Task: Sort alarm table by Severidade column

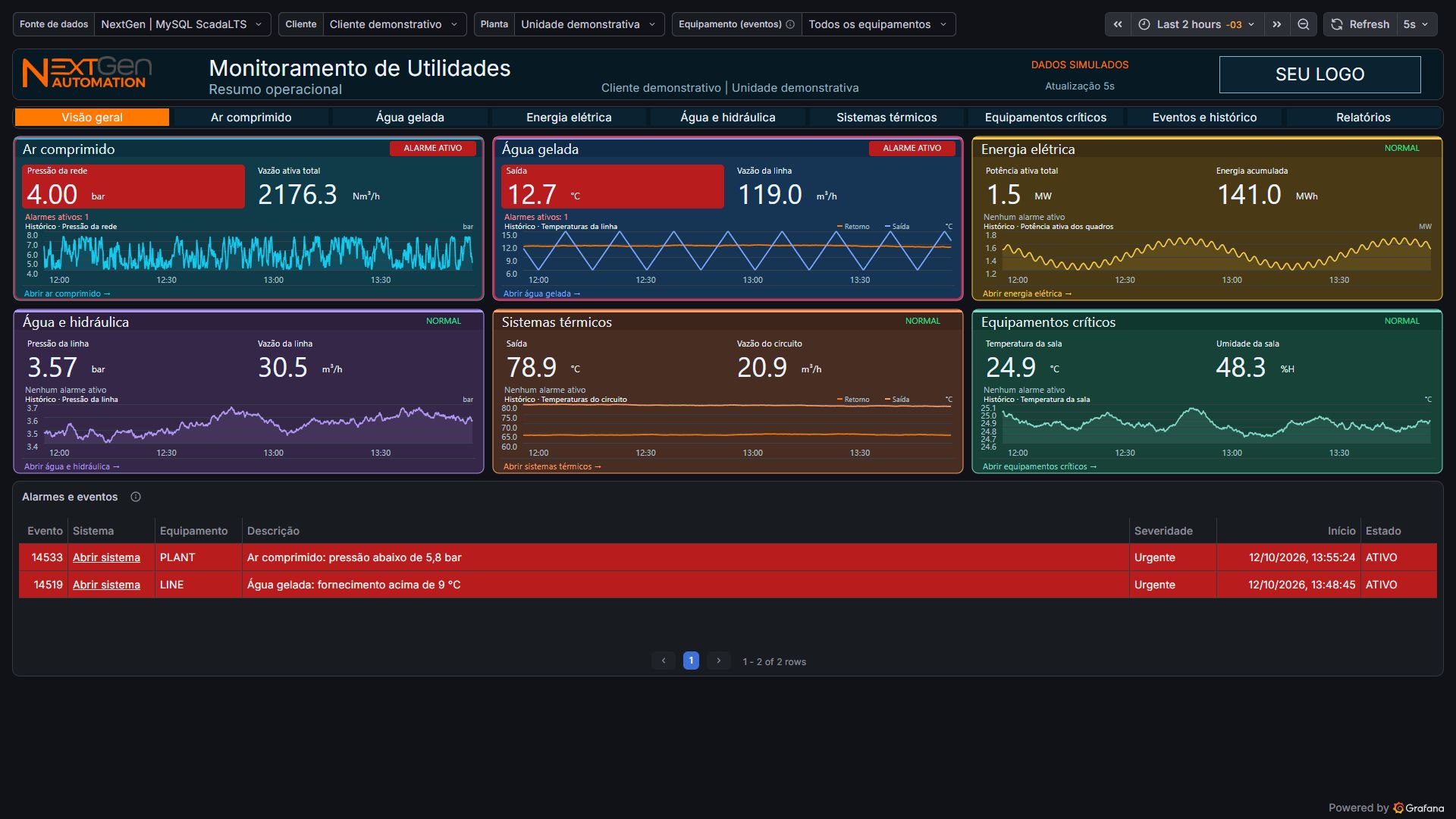Action: click(1163, 531)
